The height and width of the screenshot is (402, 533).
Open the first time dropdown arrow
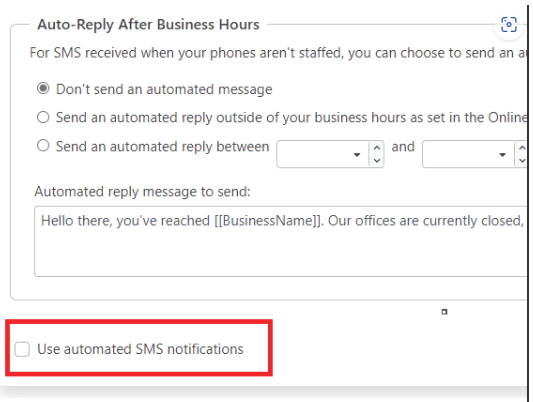click(x=357, y=155)
